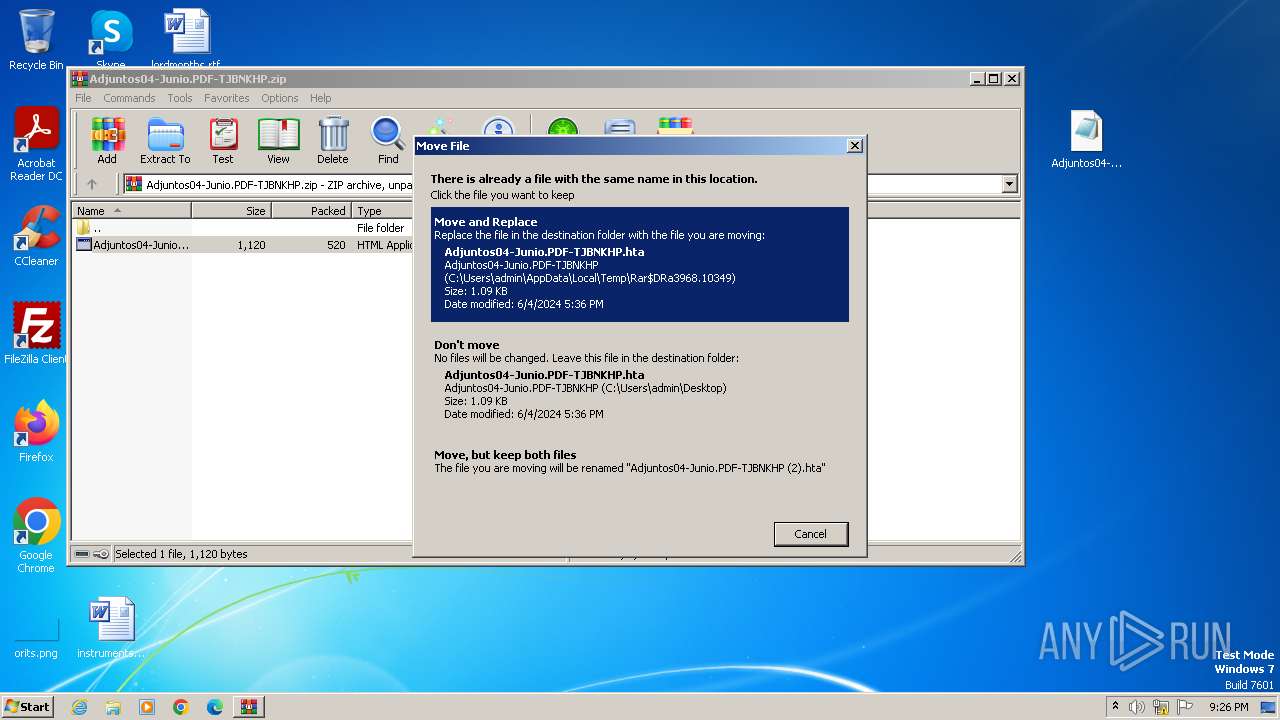Click the SFX books toolbar icon

pyautogui.click(x=675, y=127)
